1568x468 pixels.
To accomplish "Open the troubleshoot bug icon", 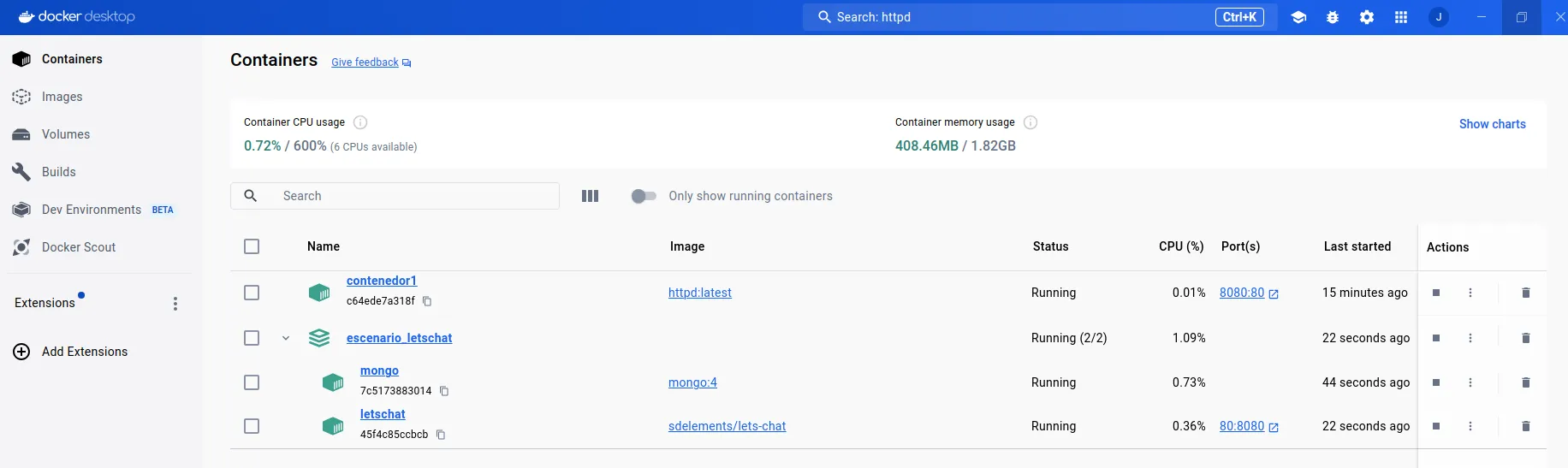I will pyautogui.click(x=1333, y=17).
